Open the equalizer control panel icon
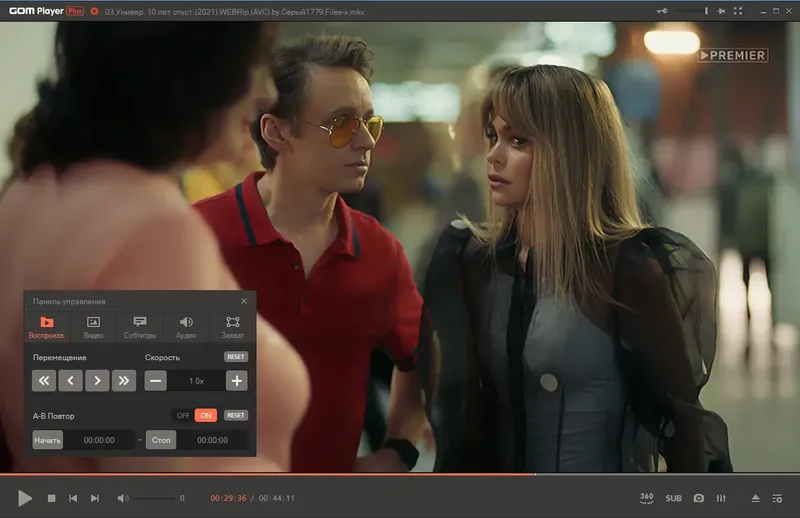This screenshot has height=518, width=800. (722, 498)
